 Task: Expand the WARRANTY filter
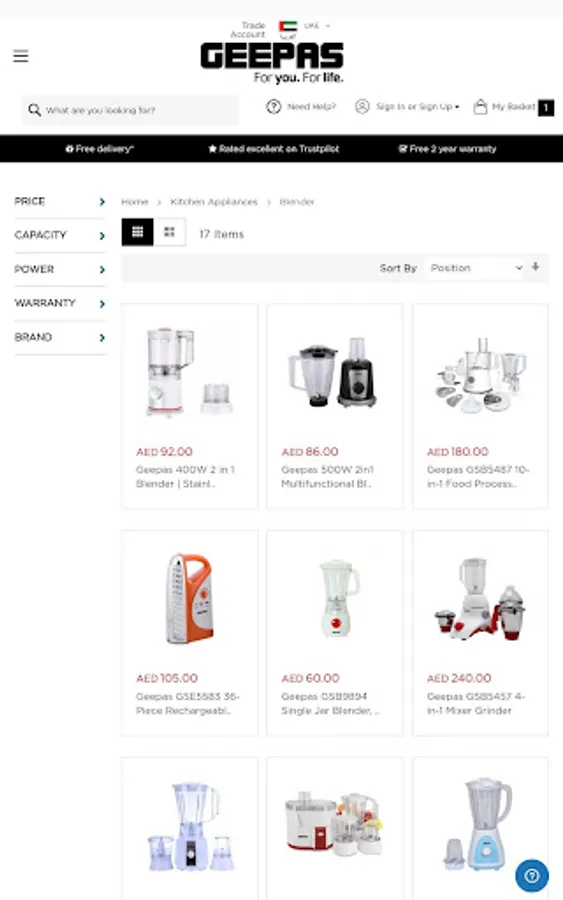60,303
